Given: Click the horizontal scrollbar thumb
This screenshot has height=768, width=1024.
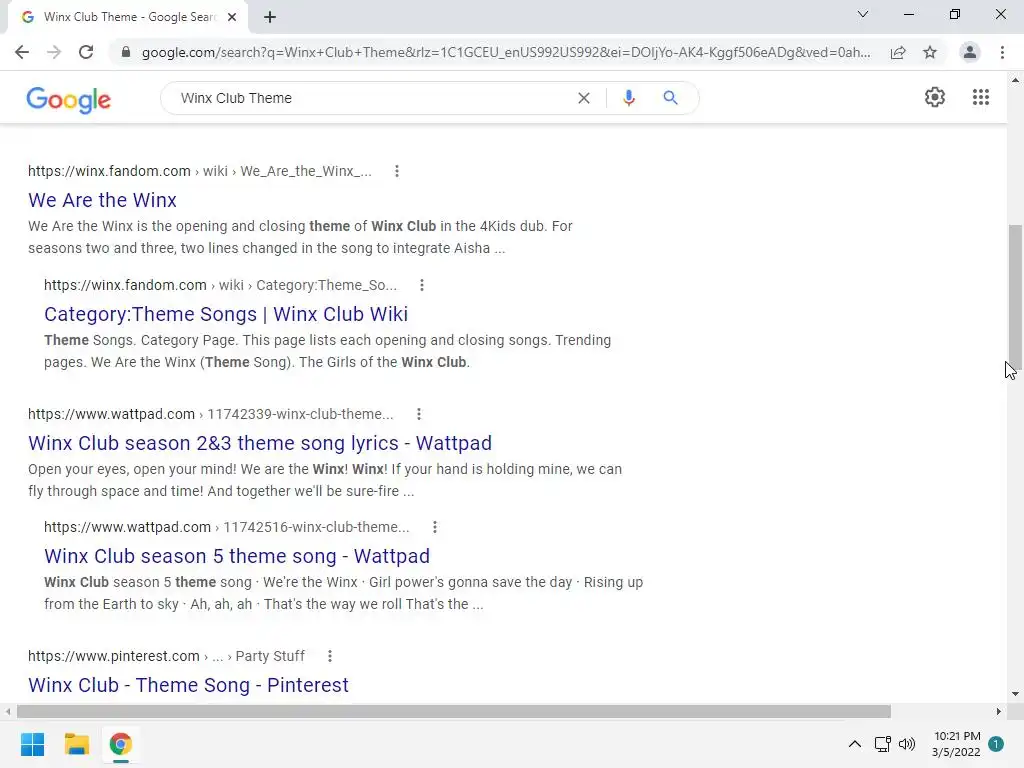Looking at the screenshot, I should pos(454,711).
